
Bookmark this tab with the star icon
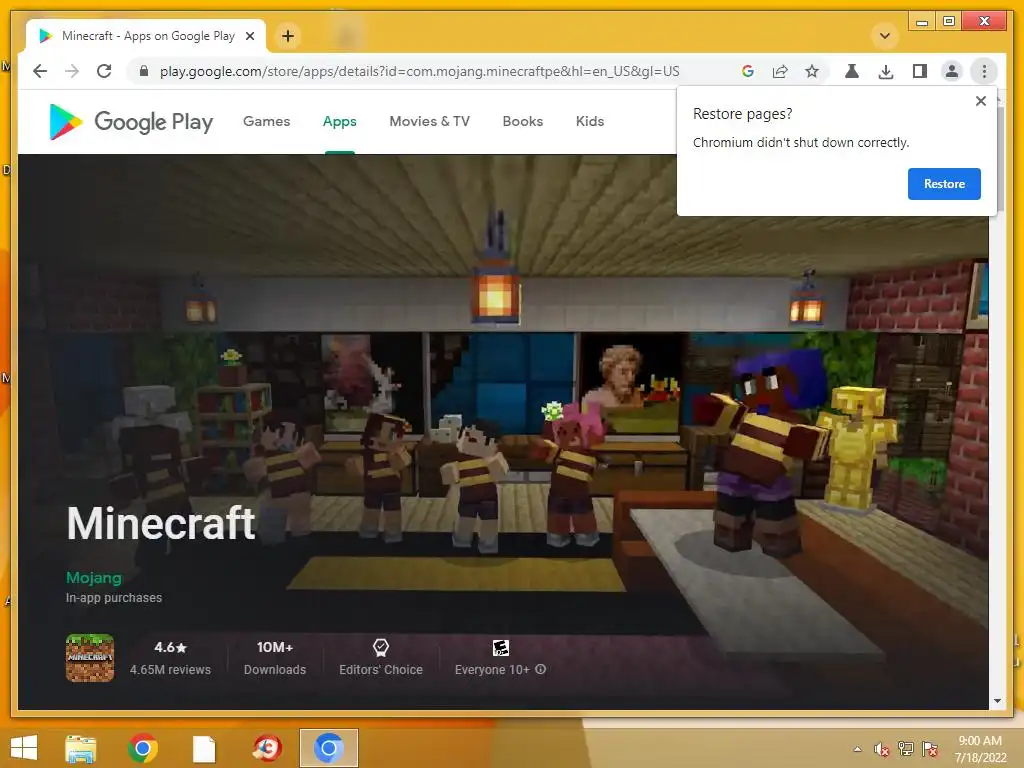click(812, 71)
